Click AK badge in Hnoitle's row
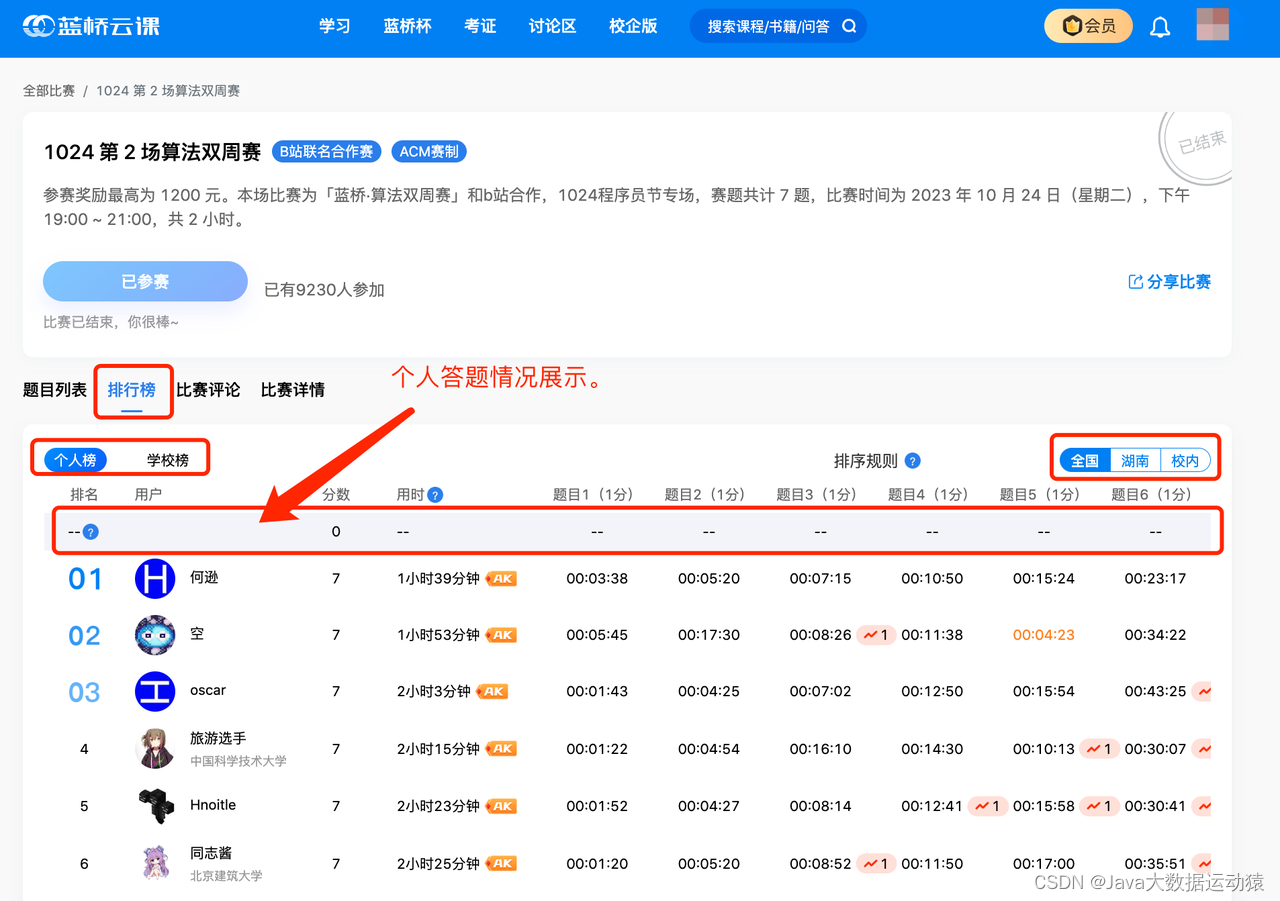Viewport: 1280px width, 901px height. [501, 806]
